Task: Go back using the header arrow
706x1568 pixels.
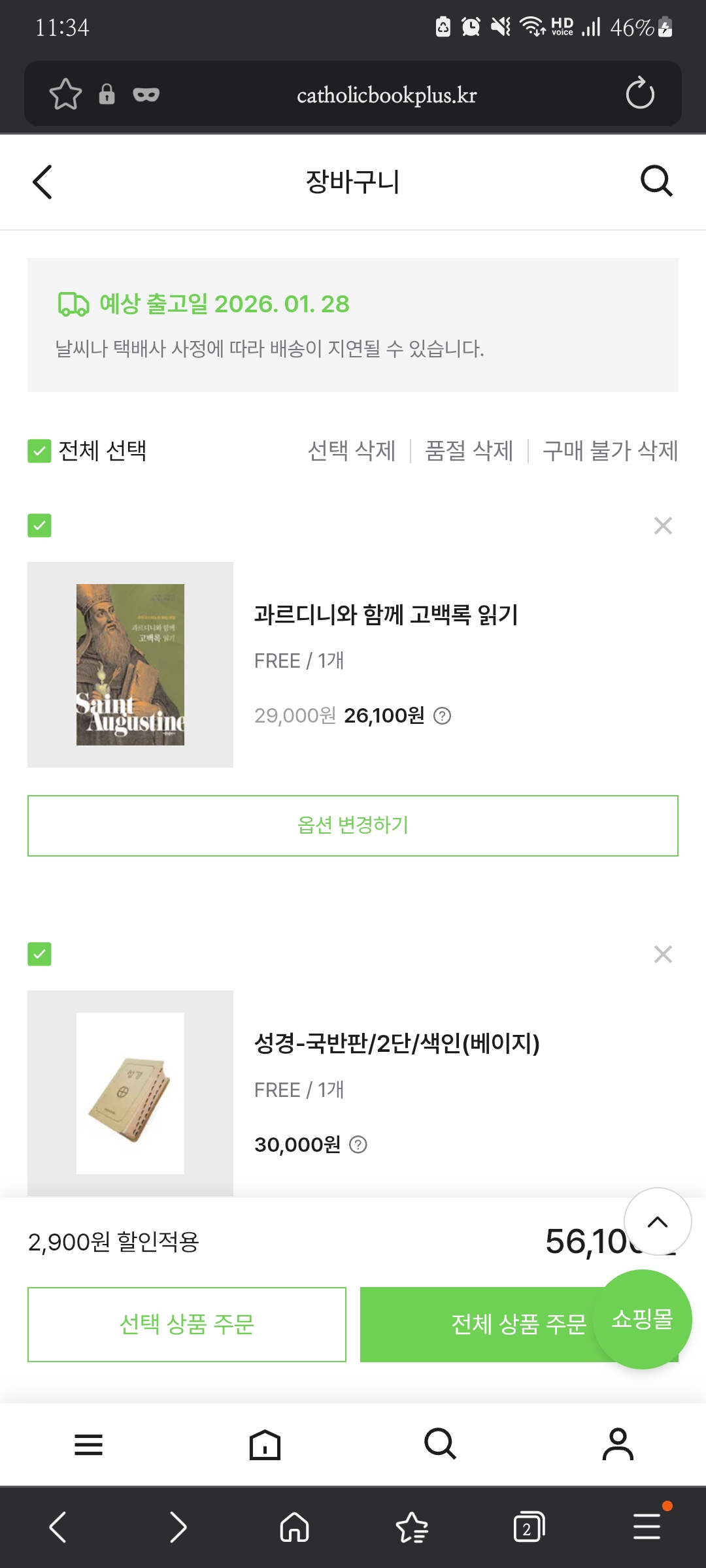Action: pos(42,182)
